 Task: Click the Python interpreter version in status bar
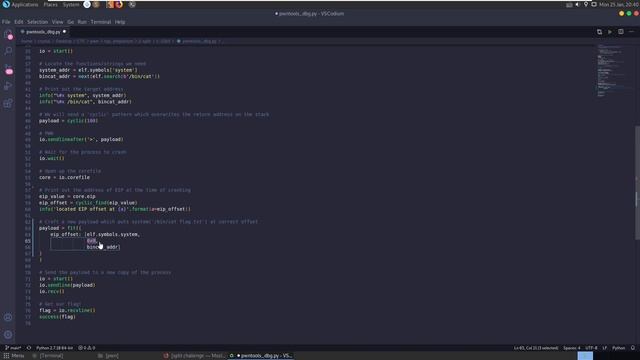point(54,348)
